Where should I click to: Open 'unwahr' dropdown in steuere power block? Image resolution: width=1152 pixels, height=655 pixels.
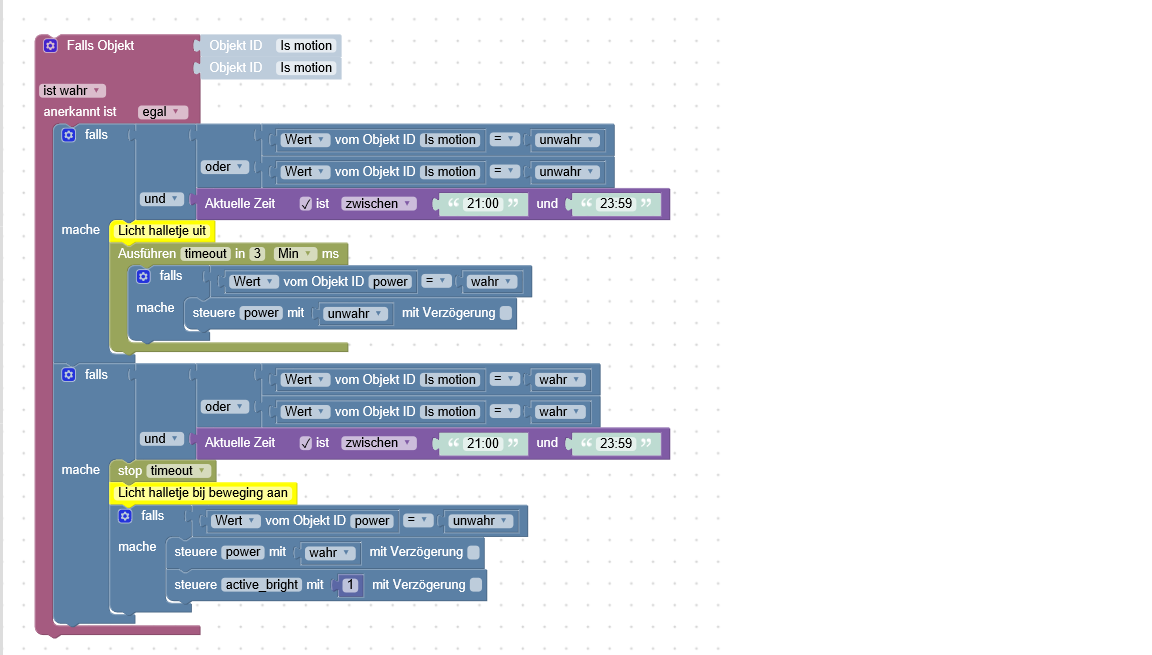click(x=356, y=314)
